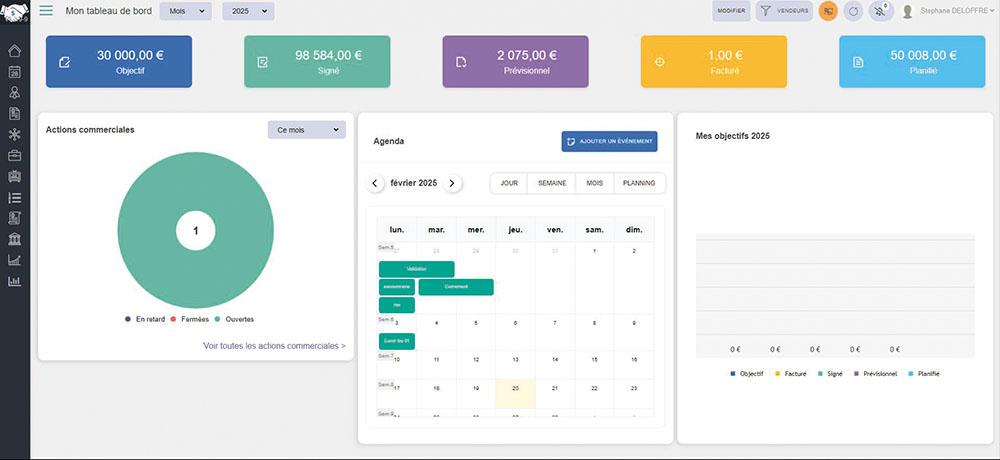The width and height of the screenshot is (1000, 460).
Task: Click the home icon in sidebar
Action: (14, 51)
